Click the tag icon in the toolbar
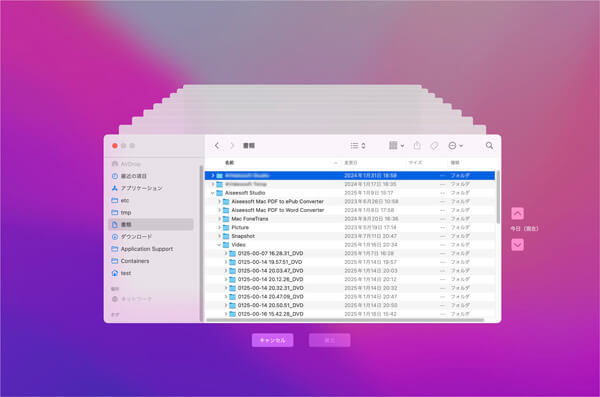The width and height of the screenshot is (600, 397). click(434, 145)
